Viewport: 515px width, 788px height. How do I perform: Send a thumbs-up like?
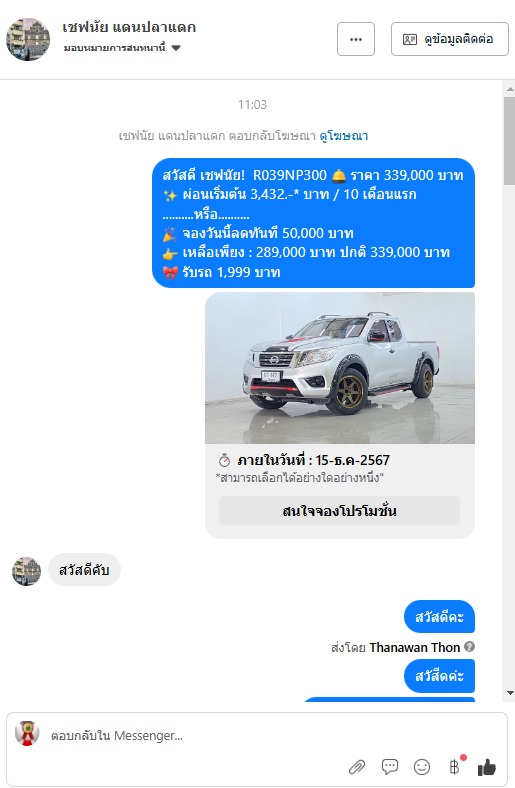click(x=486, y=767)
